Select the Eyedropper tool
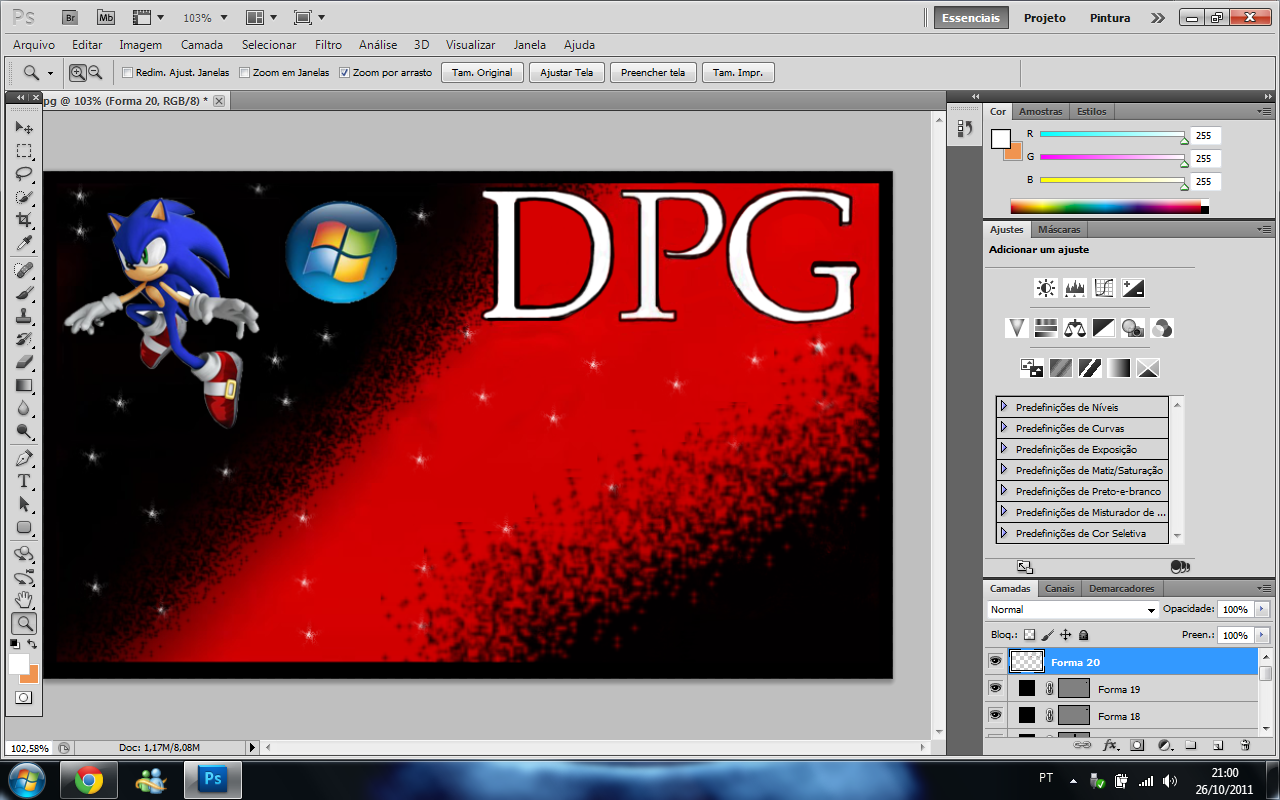Viewport: 1280px width, 800px height. [24, 243]
